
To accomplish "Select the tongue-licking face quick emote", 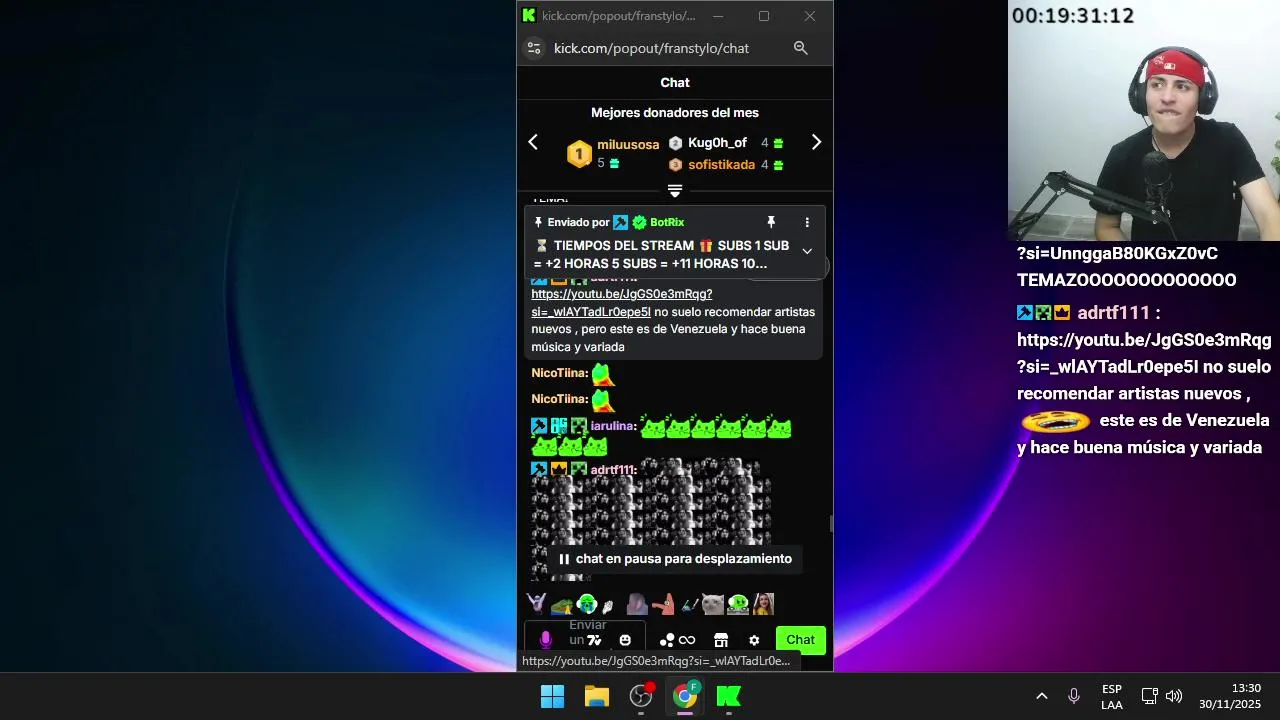I will pos(637,604).
